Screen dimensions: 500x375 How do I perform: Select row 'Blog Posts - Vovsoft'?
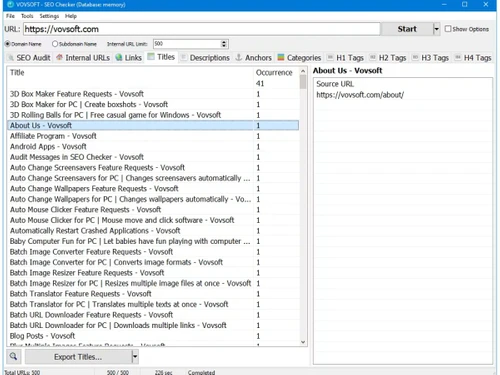(x=153, y=336)
